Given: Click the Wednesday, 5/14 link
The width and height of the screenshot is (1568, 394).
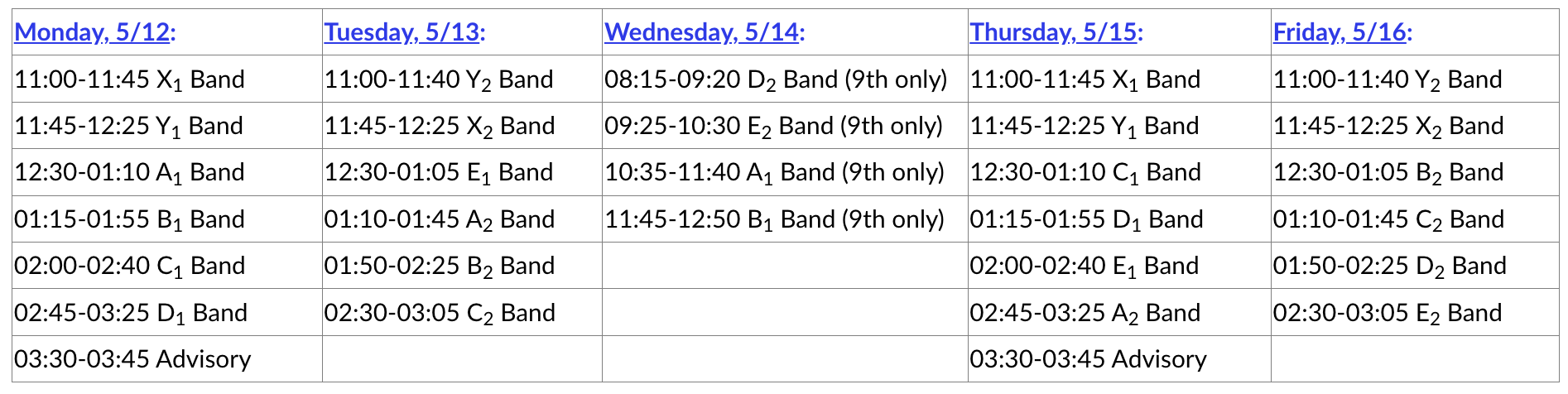Looking at the screenshot, I should tap(702, 32).
